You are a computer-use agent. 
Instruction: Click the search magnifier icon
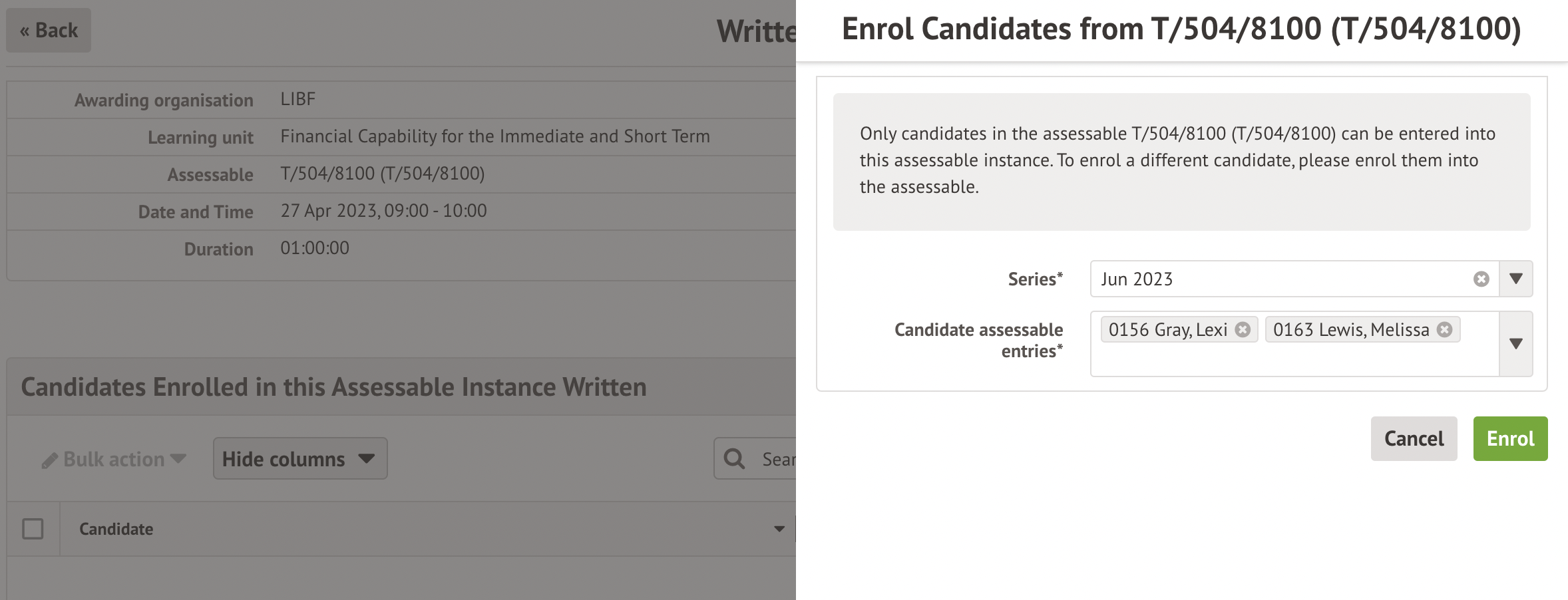(734, 458)
